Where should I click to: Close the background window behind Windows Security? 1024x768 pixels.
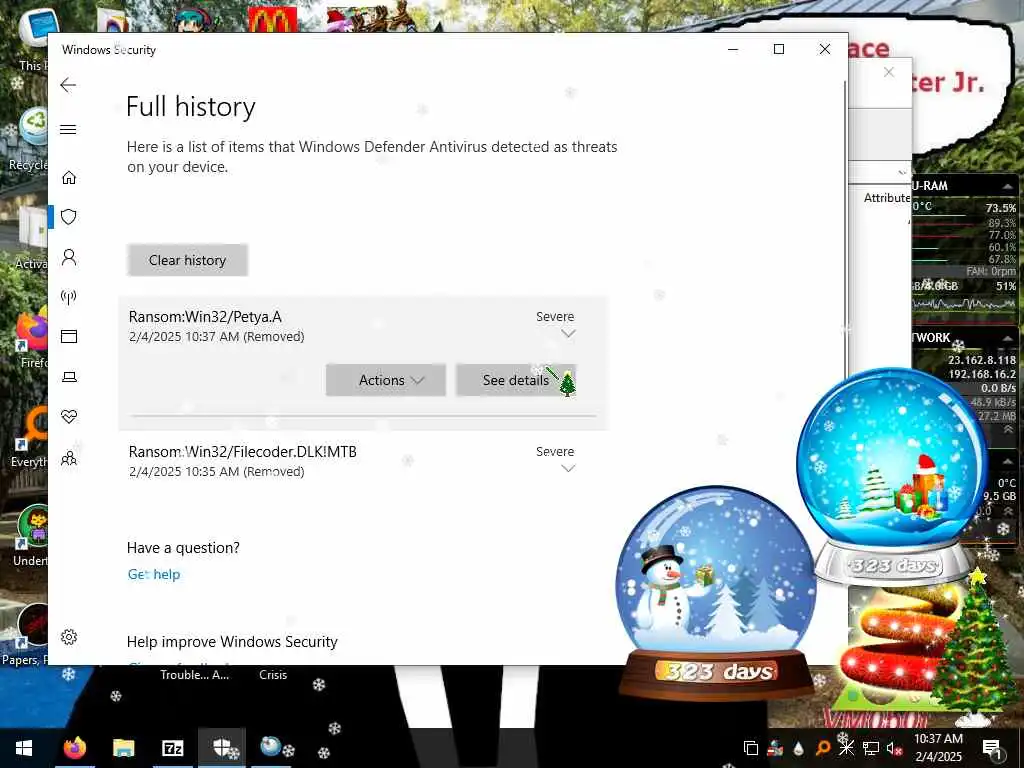pos(889,72)
